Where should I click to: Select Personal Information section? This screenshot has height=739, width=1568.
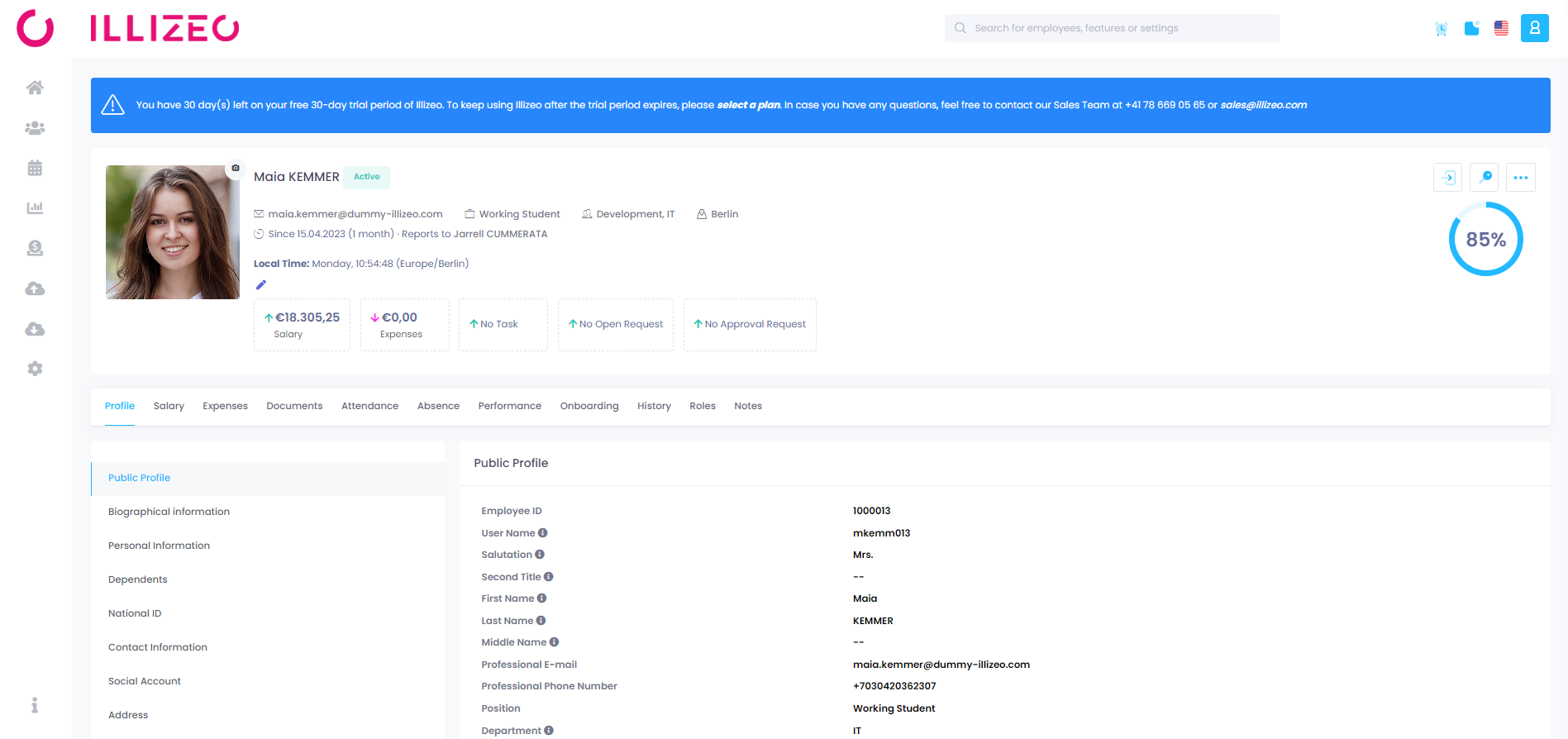[268, 546]
